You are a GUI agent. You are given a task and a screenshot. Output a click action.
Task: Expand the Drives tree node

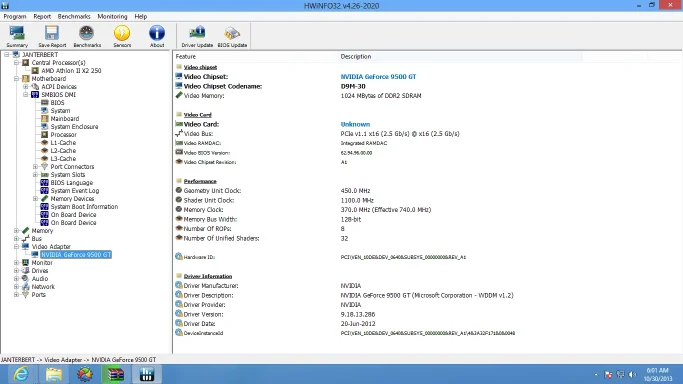click(16, 271)
